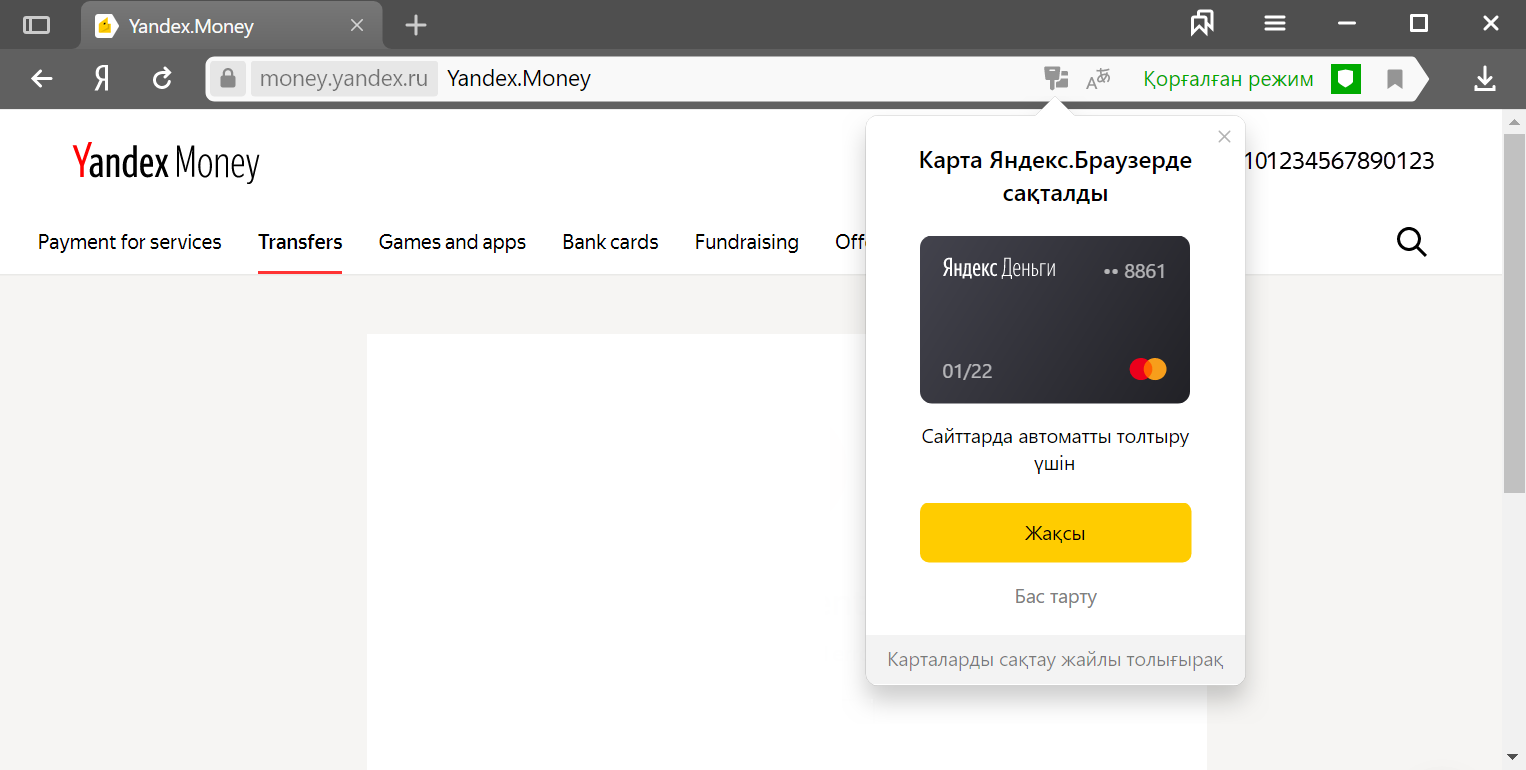Screen dimensions: 1526x770
Task: Click the vertical scrollbar thumb
Action: click(1514, 312)
